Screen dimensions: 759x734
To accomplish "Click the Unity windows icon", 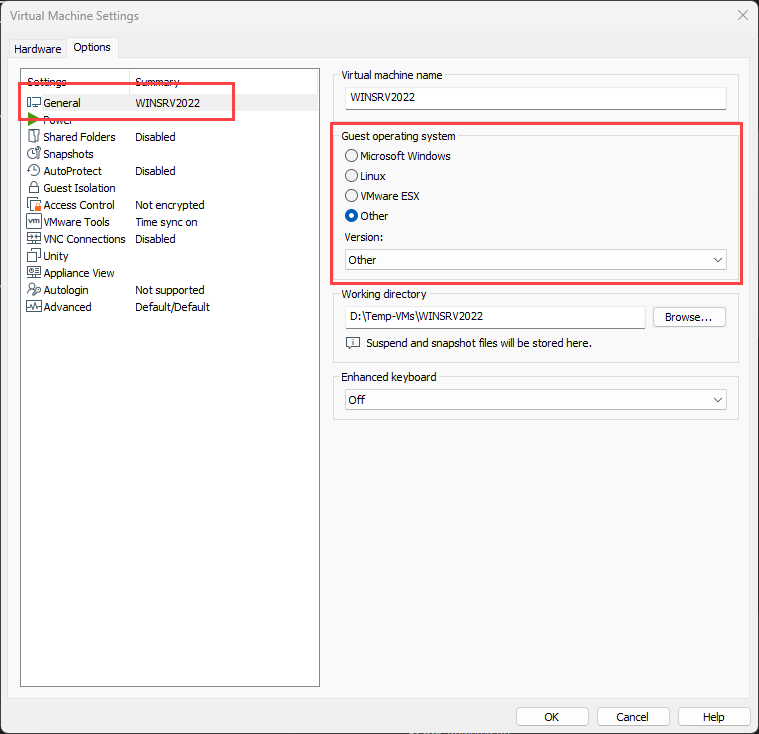I will tap(33, 255).
